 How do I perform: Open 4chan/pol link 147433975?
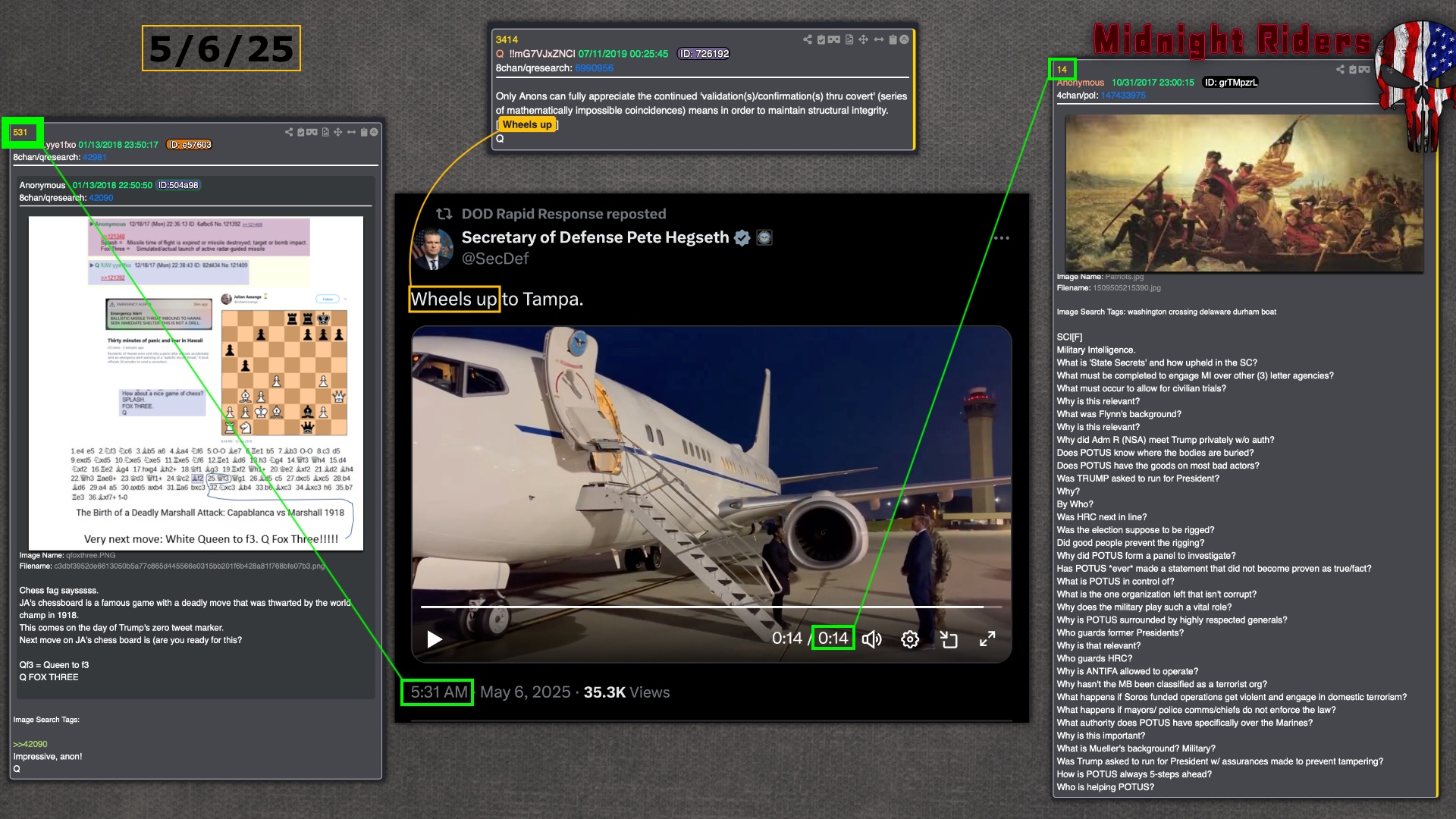click(x=1123, y=96)
